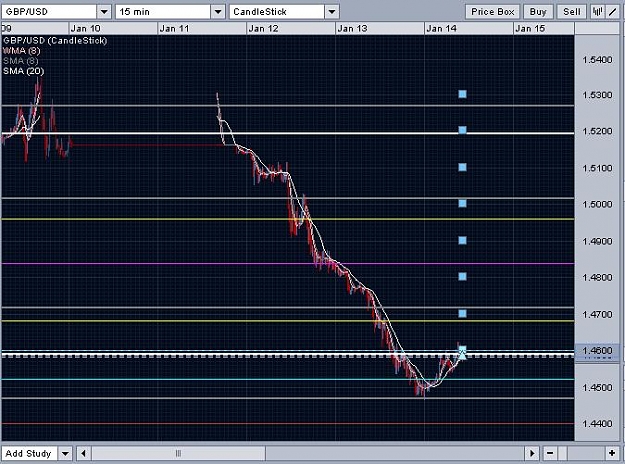The width and height of the screenshot is (625, 464).
Task: Click the WMA (8) study label
Action: click(22, 51)
